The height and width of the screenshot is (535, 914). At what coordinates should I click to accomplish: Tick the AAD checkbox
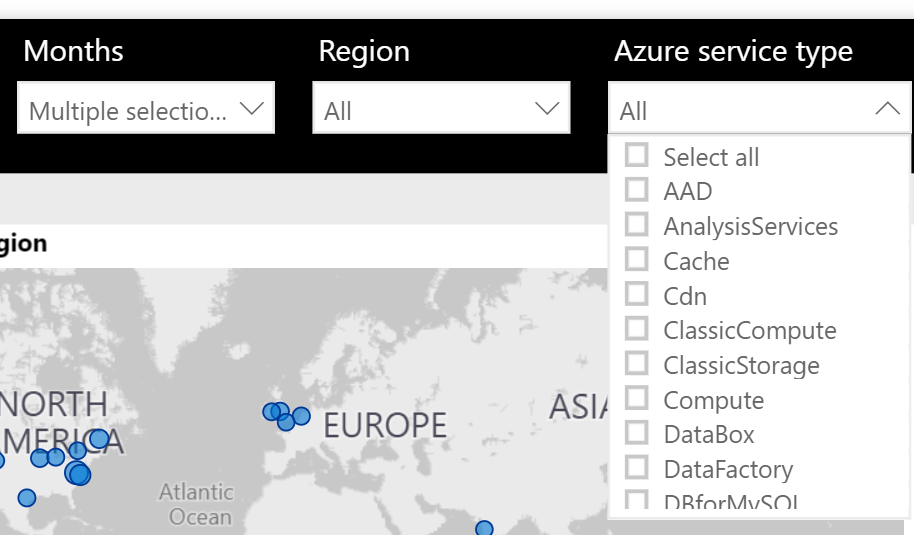point(636,190)
